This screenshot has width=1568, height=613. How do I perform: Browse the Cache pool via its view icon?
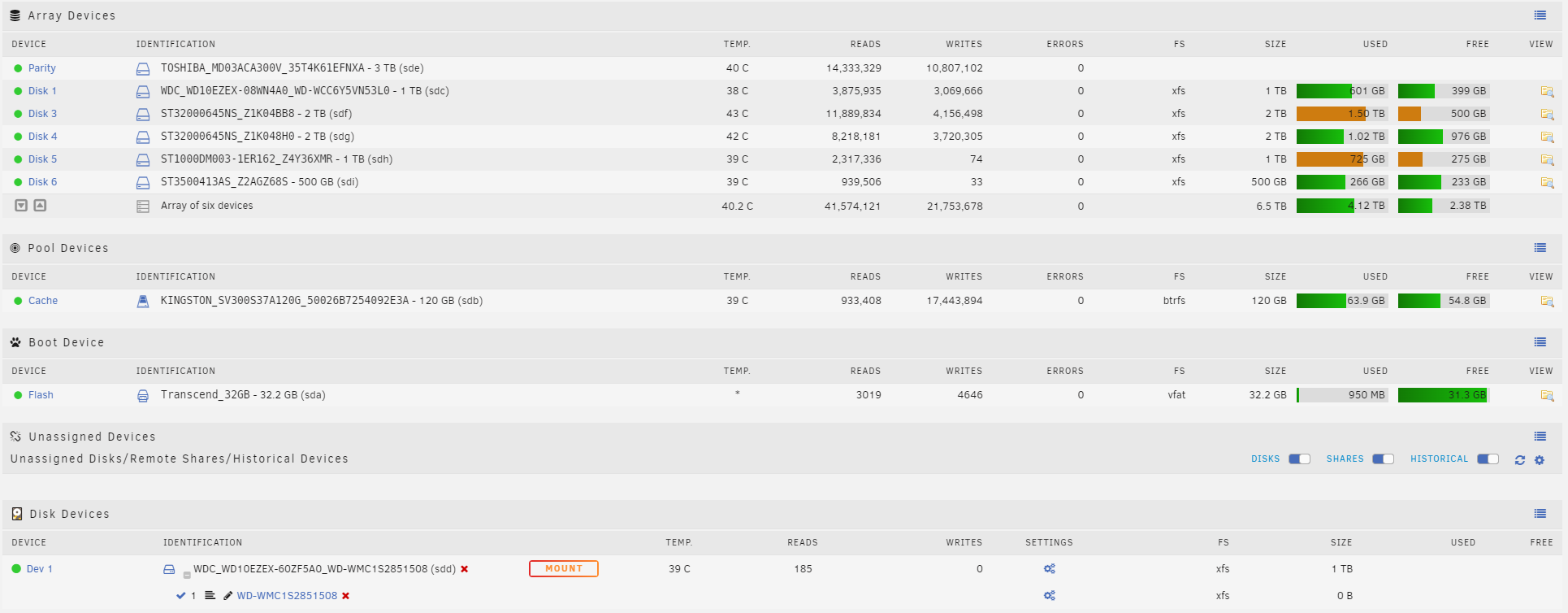click(1547, 302)
